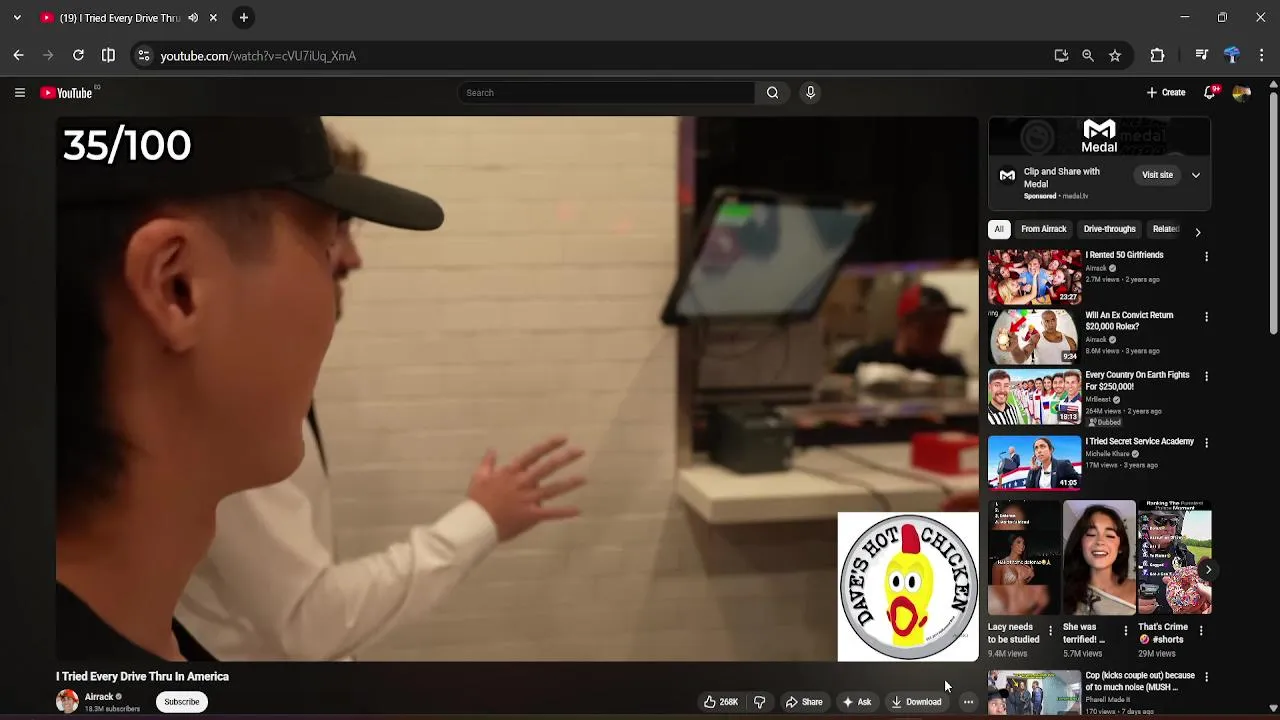
Task: Open the account avatar menu
Action: [1241, 93]
